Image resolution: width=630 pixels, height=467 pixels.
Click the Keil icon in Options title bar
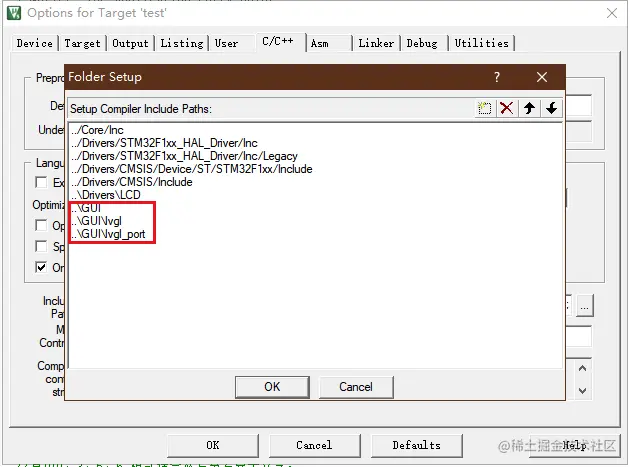pyautogui.click(x=14, y=13)
